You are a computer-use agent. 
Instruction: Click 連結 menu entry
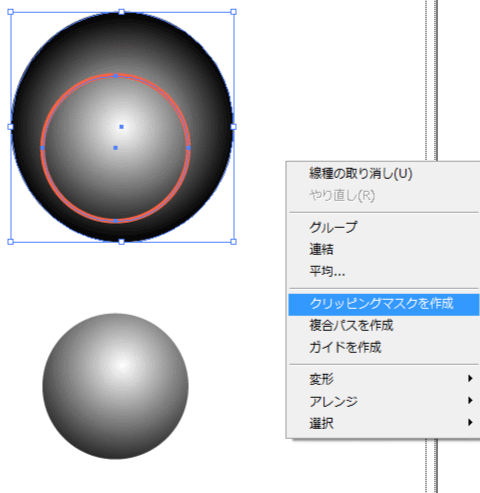[383, 249]
